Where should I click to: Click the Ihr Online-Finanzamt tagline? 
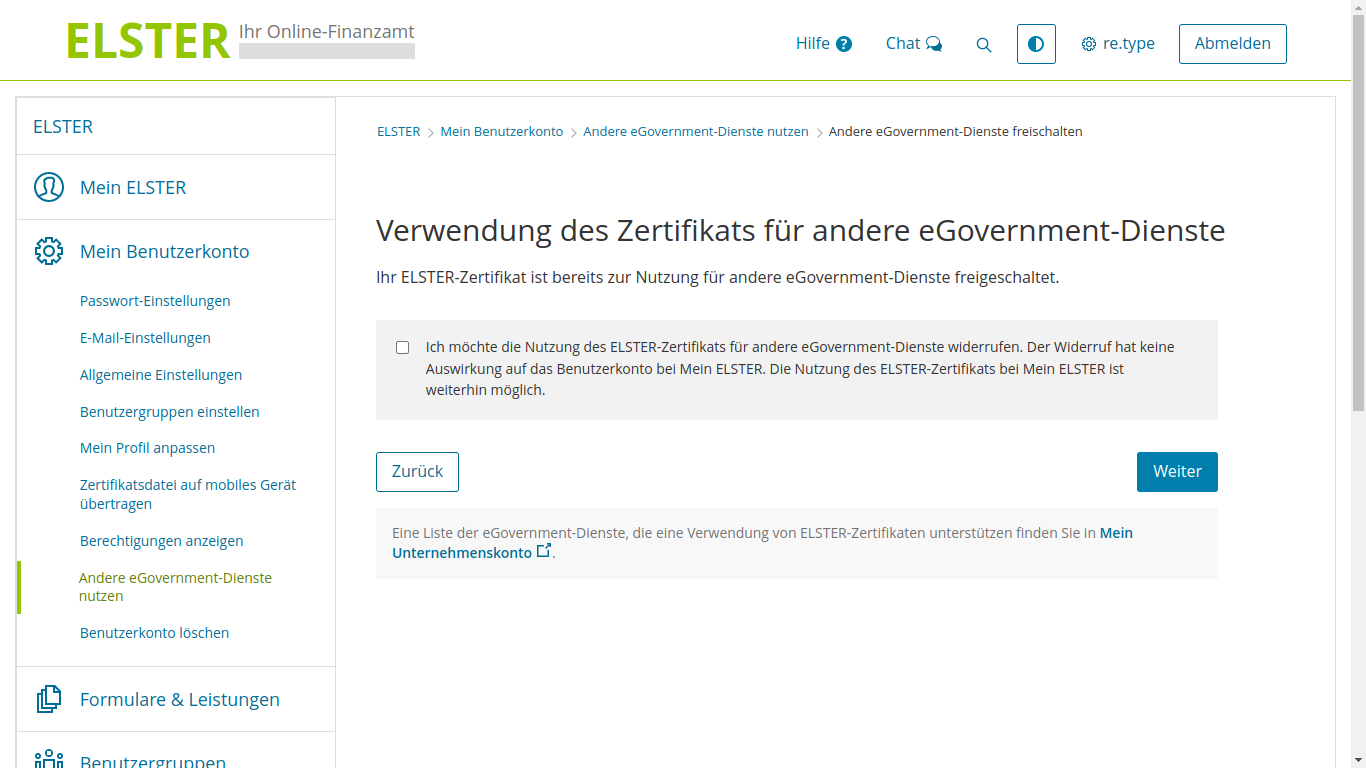(x=327, y=32)
